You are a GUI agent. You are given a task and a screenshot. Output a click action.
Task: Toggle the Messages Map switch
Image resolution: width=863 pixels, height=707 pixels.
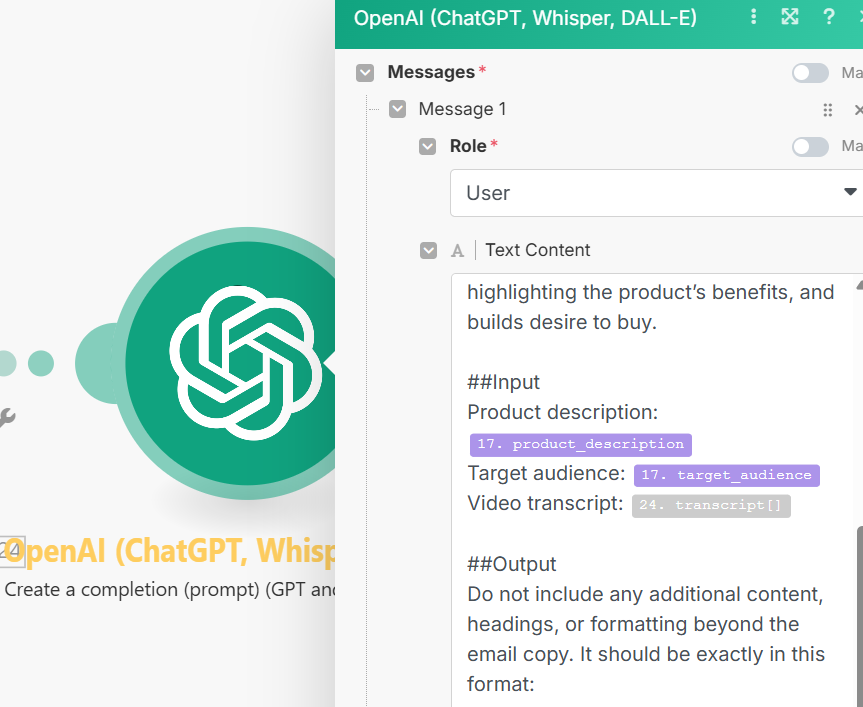[x=810, y=73]
